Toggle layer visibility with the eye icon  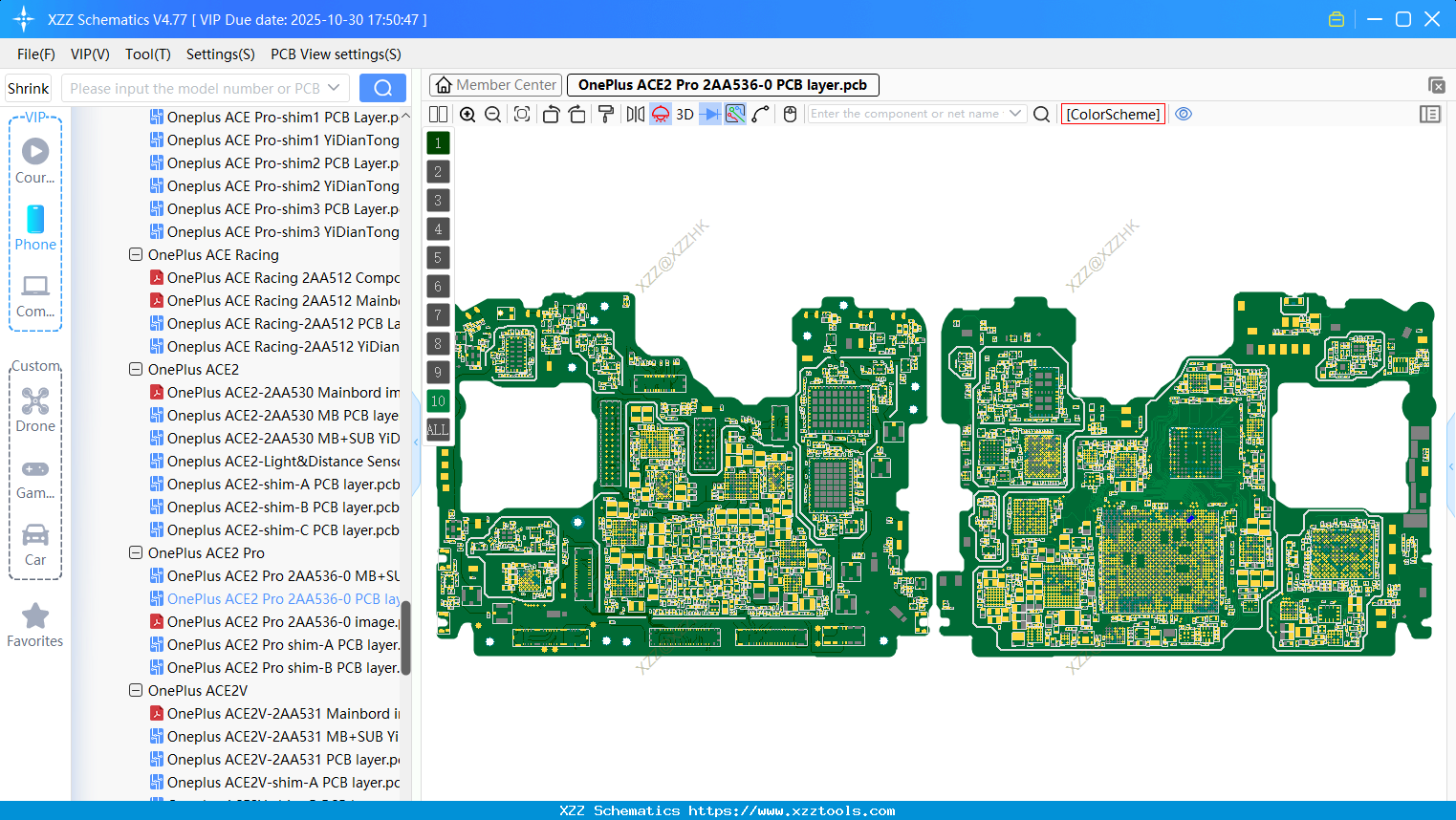(1184, 114)
